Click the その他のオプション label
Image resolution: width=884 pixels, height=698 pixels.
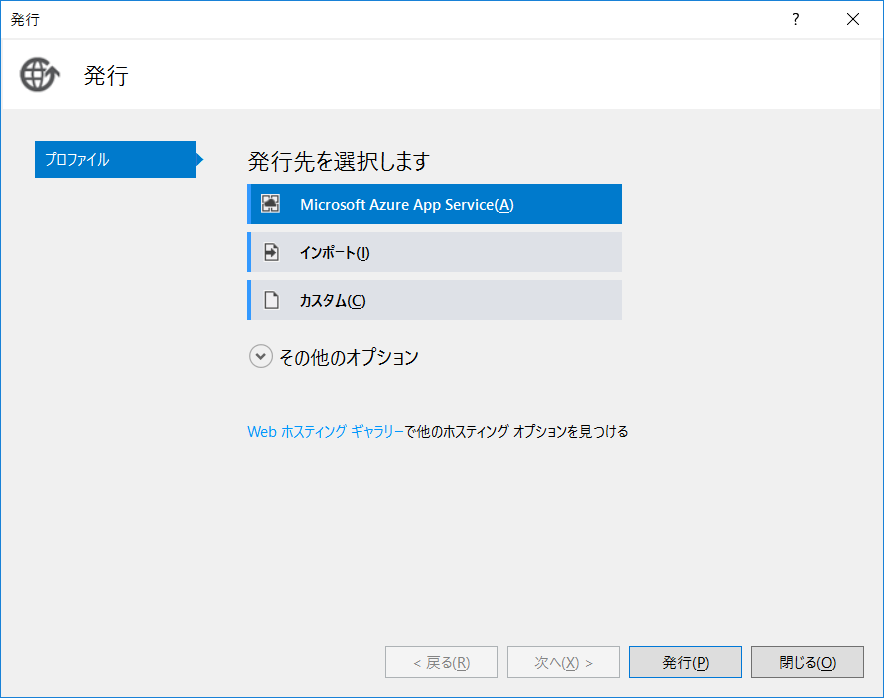348,357
